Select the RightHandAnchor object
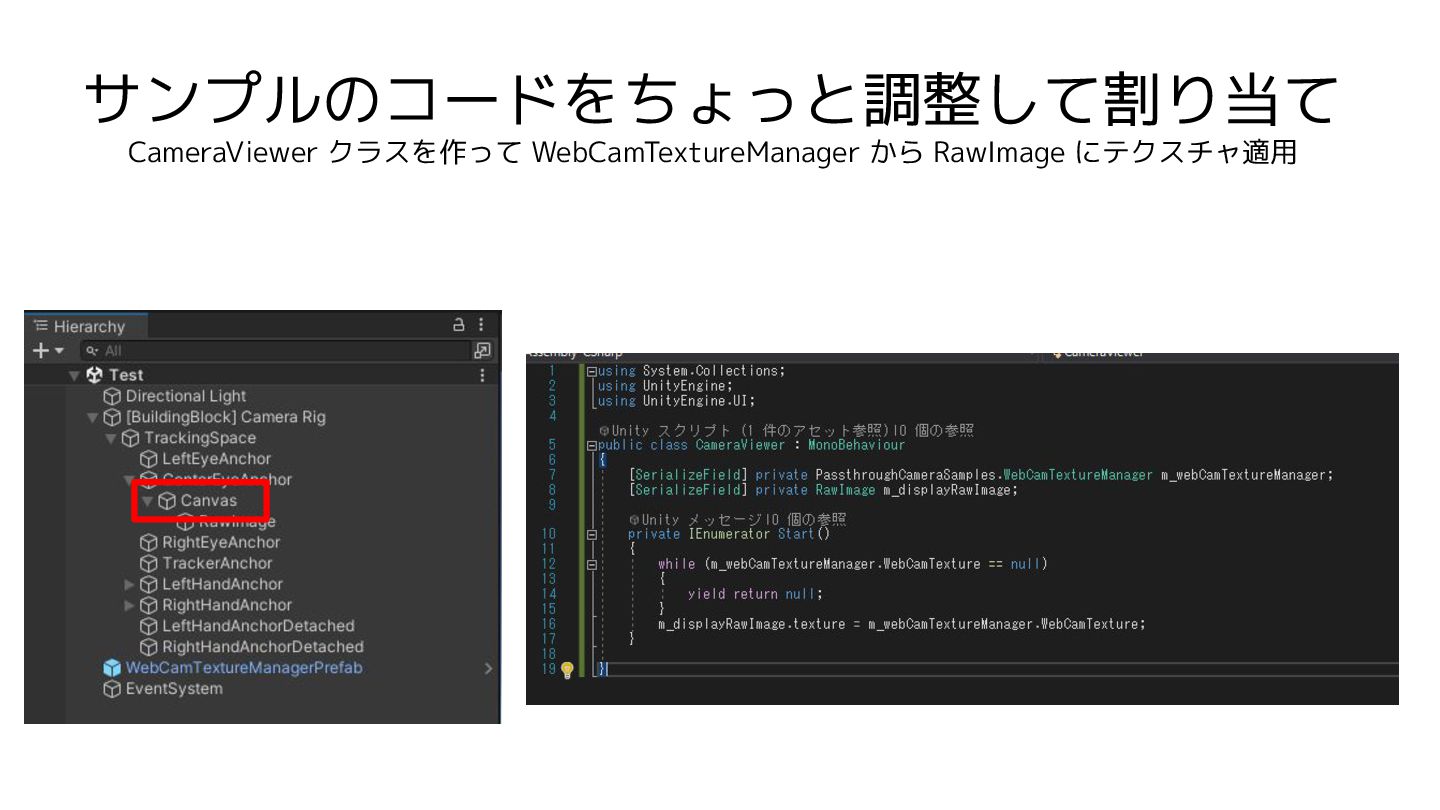1440x810 pixels. [227, 605]
